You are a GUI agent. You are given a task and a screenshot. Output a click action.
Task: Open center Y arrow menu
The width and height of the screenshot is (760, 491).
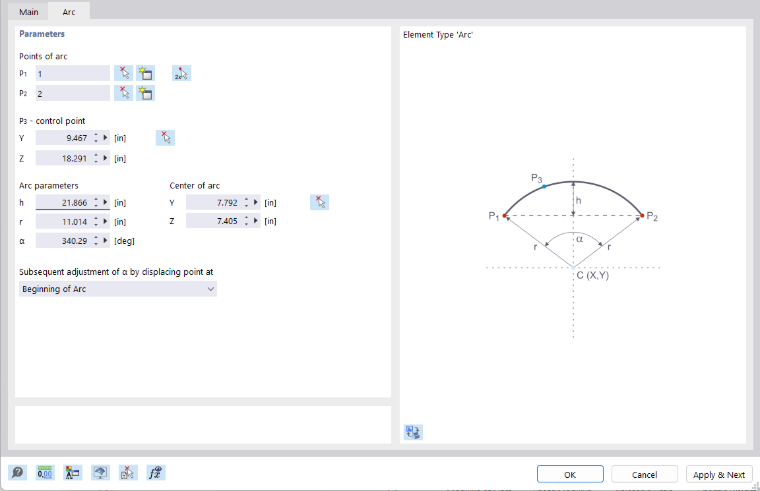255,203
